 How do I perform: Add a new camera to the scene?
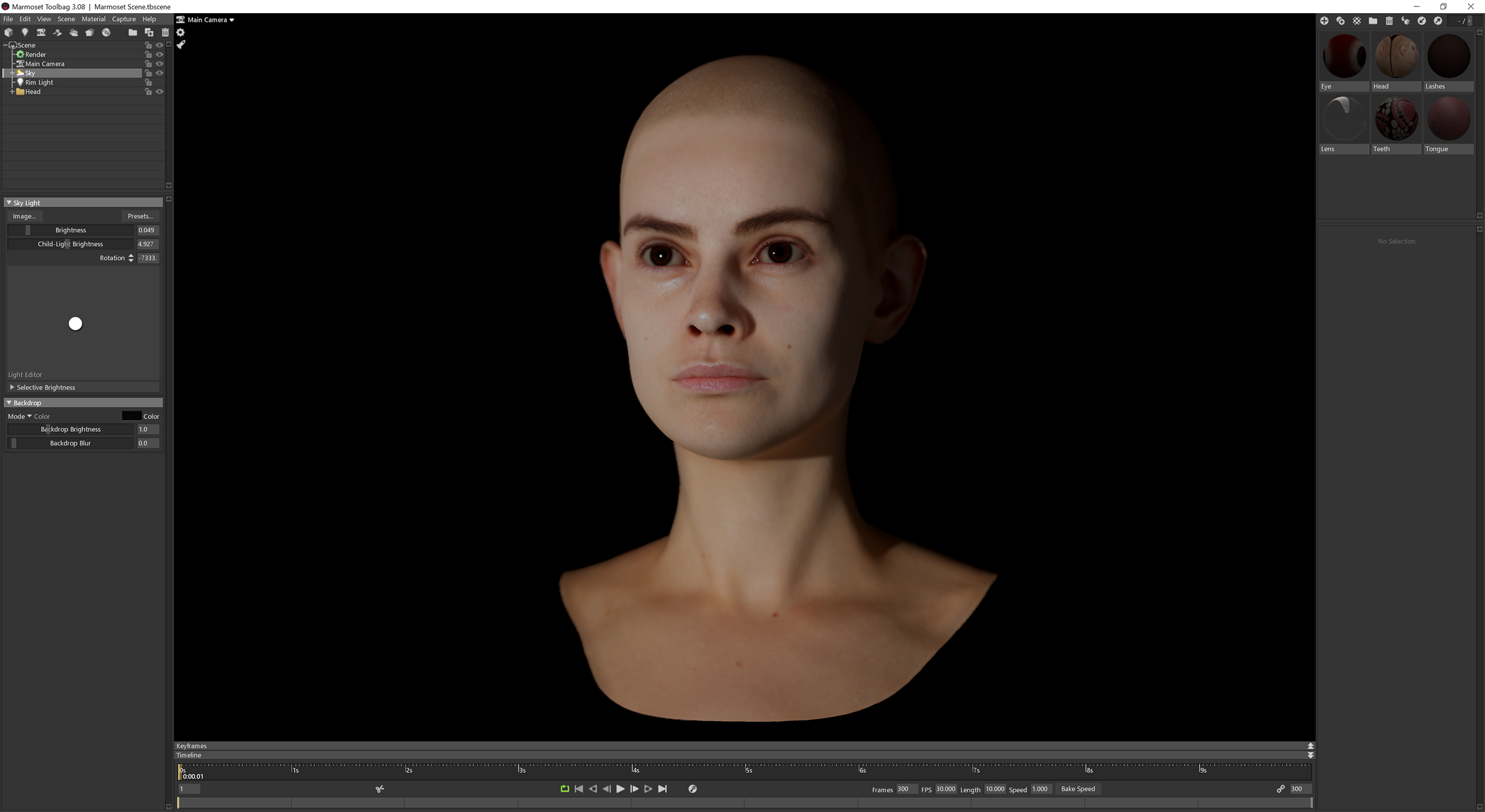[x=42, y=33]
